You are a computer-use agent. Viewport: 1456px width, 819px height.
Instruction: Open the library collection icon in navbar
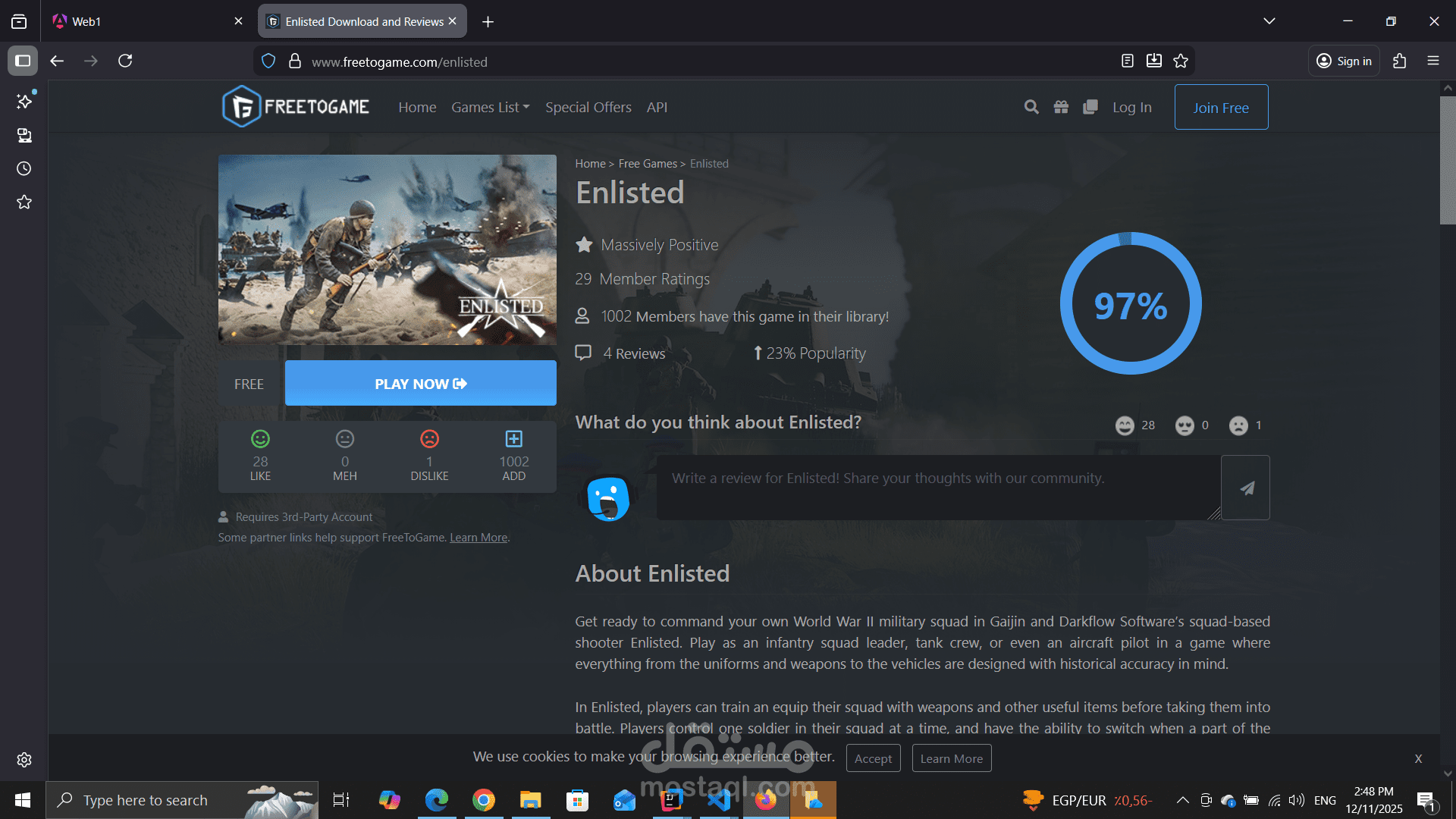pyautogui.click(x=1090, y=107)
